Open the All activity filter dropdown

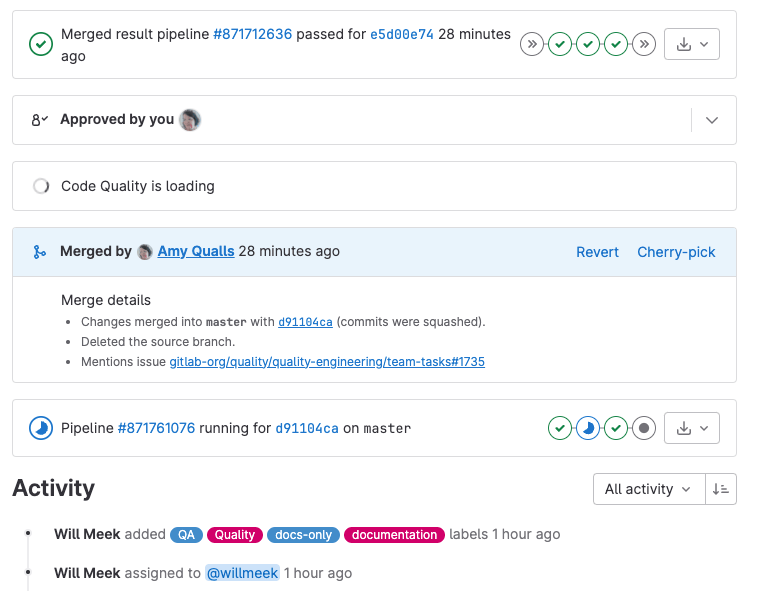click(x=648, y=489)
